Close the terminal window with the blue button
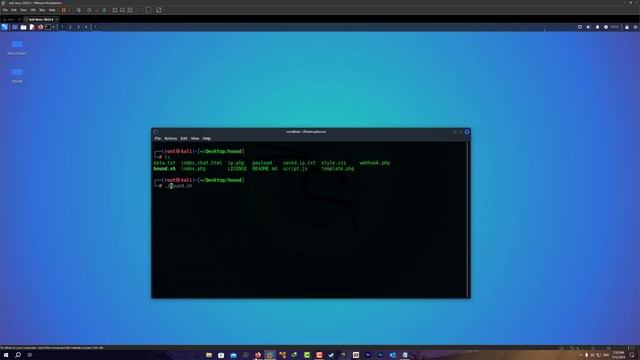This screenshot has width=640, height=360. [x=467, y=132]
